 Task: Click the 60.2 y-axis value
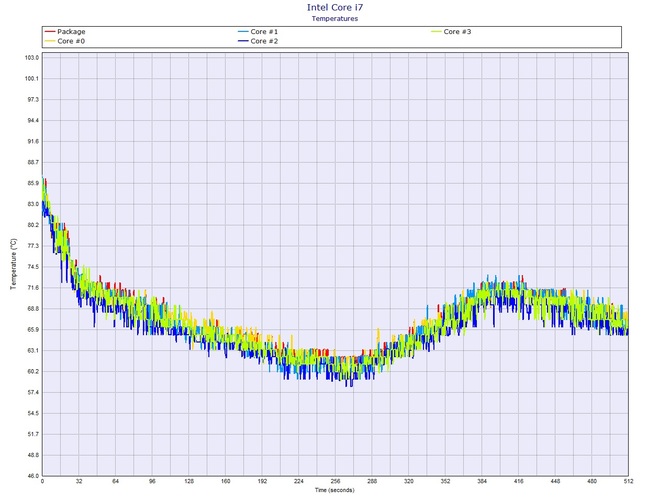pyautogui.click(x=33, y=372)
